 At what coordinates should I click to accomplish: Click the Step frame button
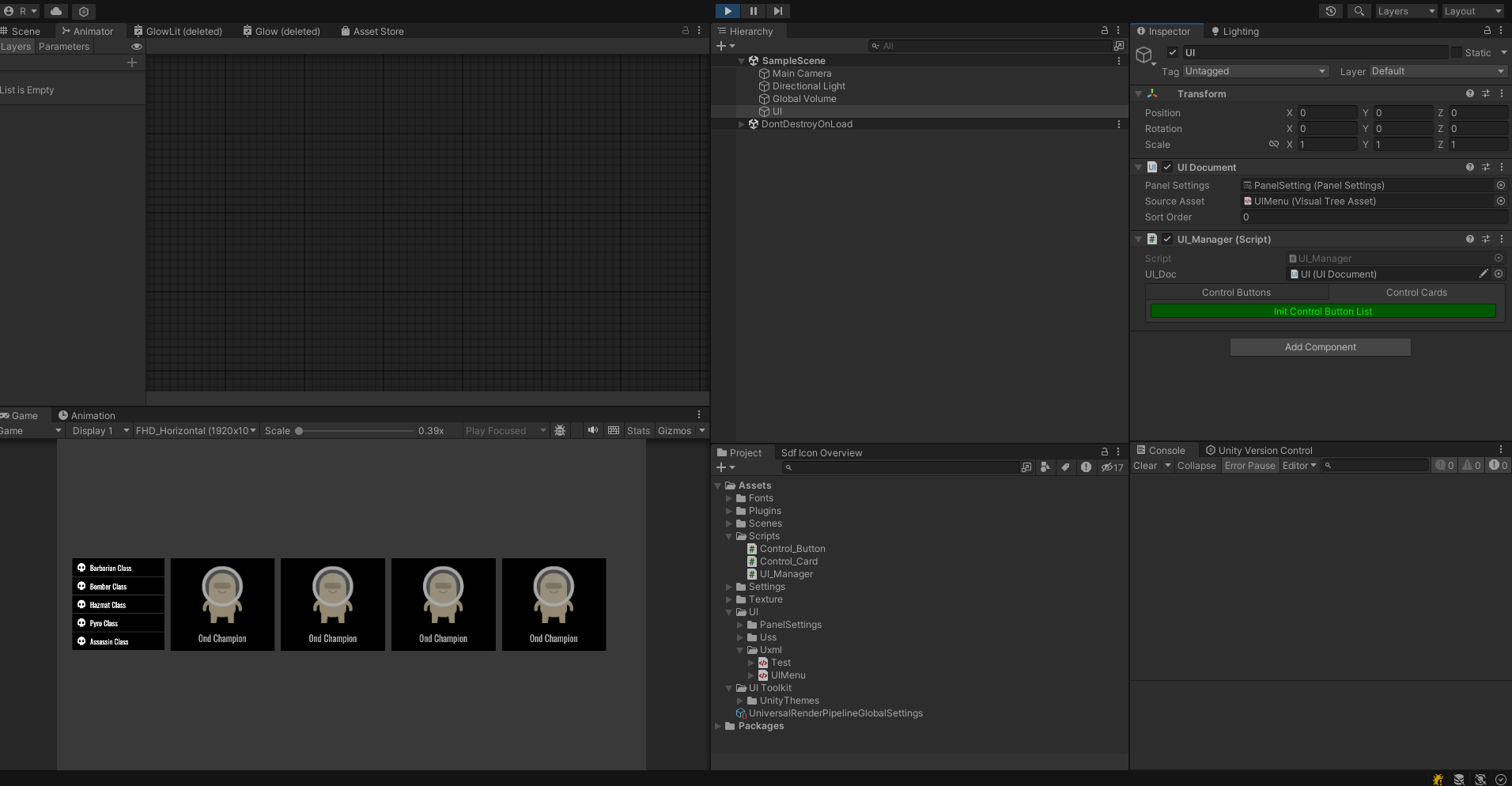click(x=778, y=11)
